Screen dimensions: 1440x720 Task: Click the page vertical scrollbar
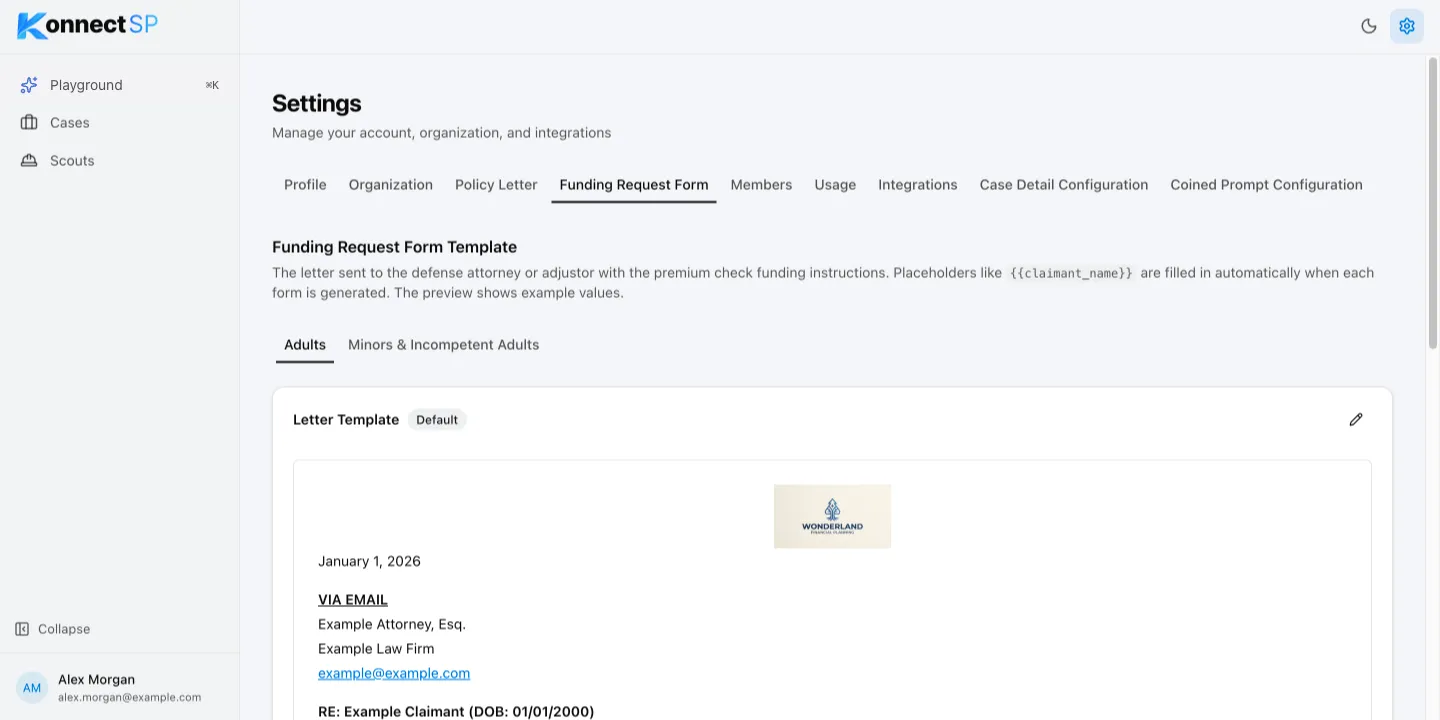point(1432,202)
